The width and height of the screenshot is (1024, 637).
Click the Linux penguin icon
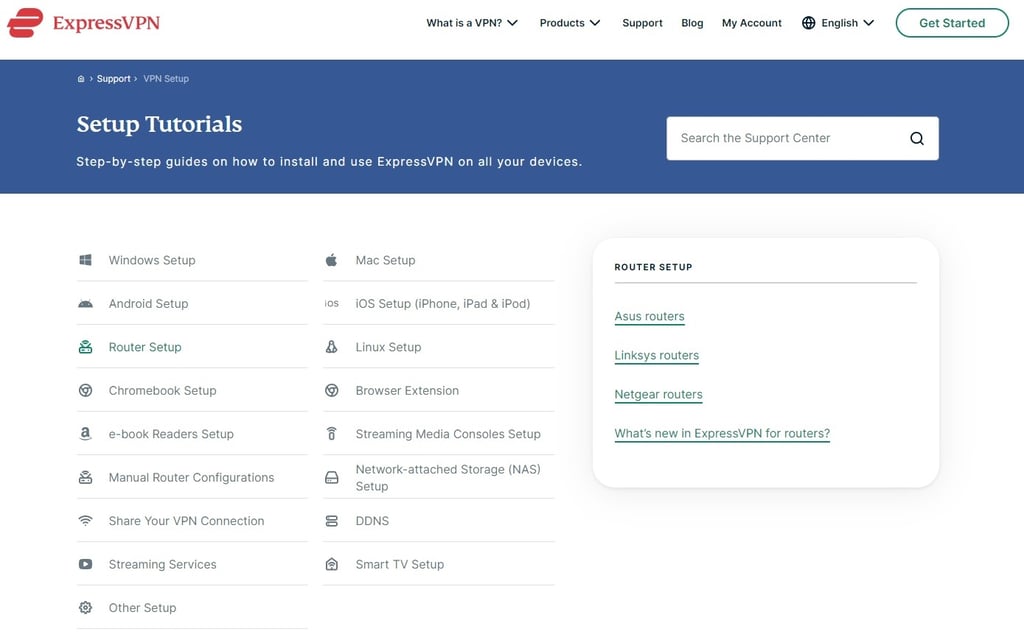(332, 347)
